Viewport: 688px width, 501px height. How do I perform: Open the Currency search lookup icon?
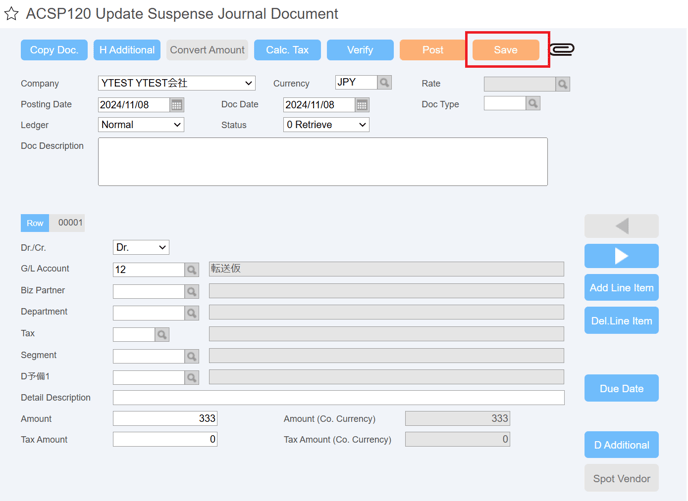click(384, 82)
